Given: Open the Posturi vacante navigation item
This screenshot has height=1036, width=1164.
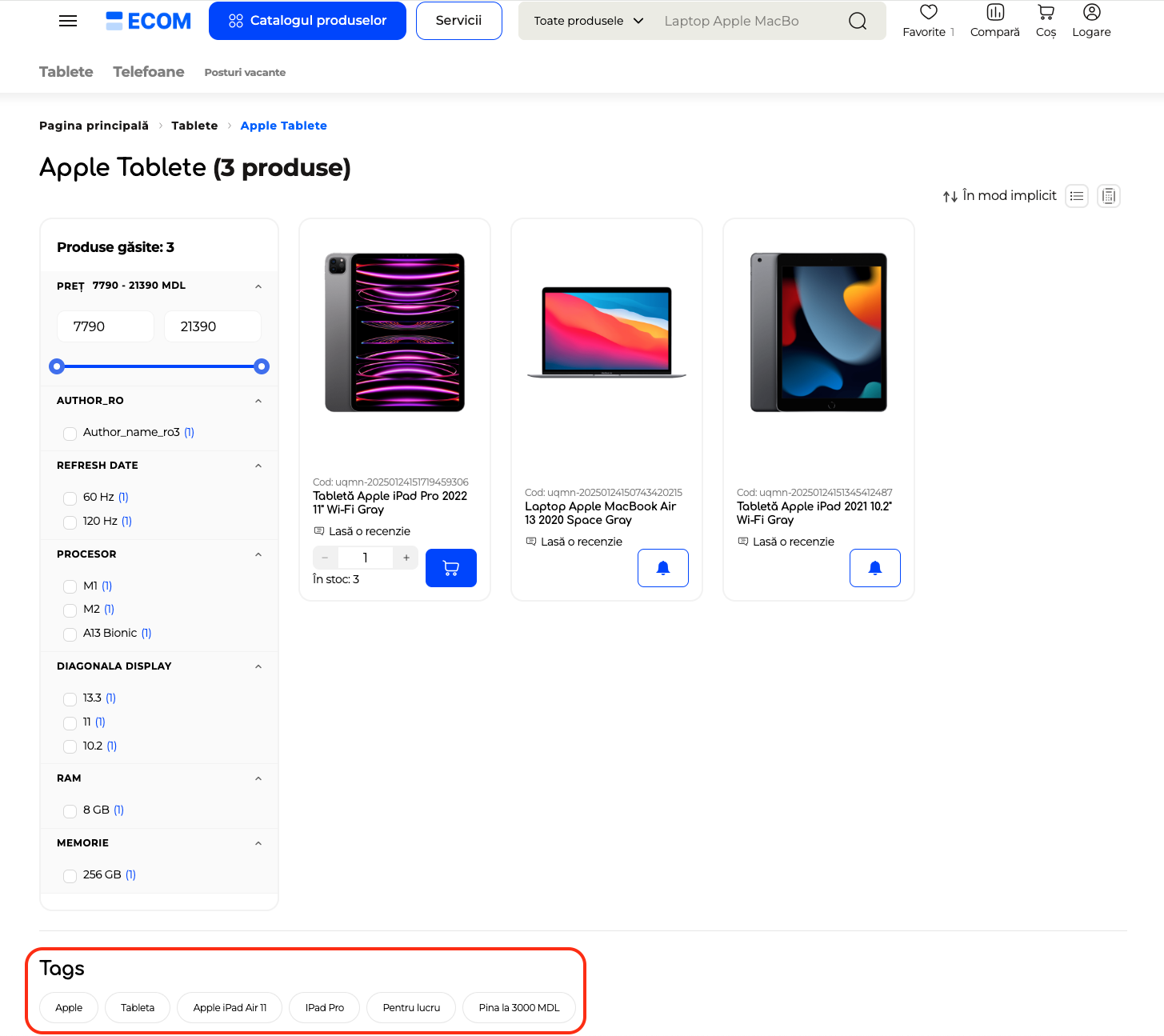Looking at the screenshot, I should 245,72.
